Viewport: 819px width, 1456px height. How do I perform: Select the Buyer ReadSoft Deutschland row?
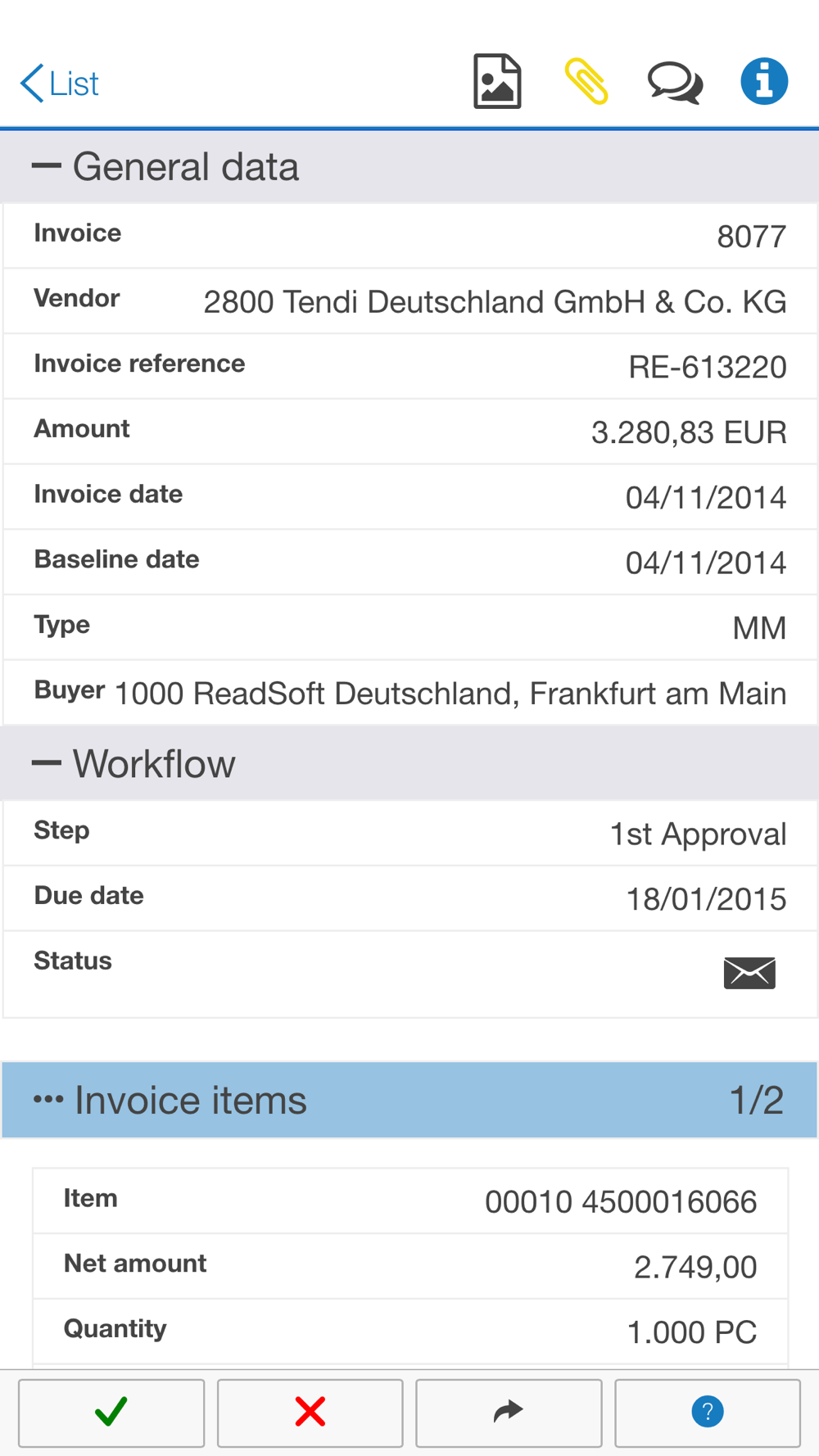[409, 693]
